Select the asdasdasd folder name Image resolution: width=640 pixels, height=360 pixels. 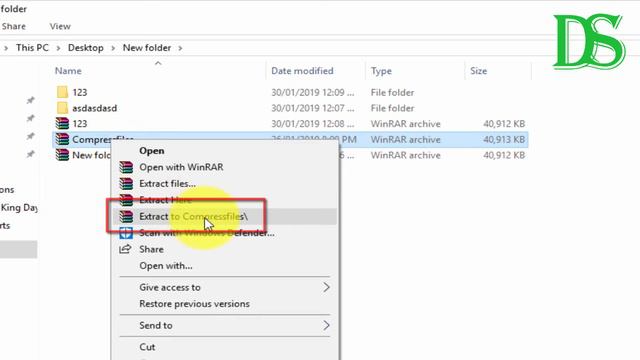(x=95, y=108)
